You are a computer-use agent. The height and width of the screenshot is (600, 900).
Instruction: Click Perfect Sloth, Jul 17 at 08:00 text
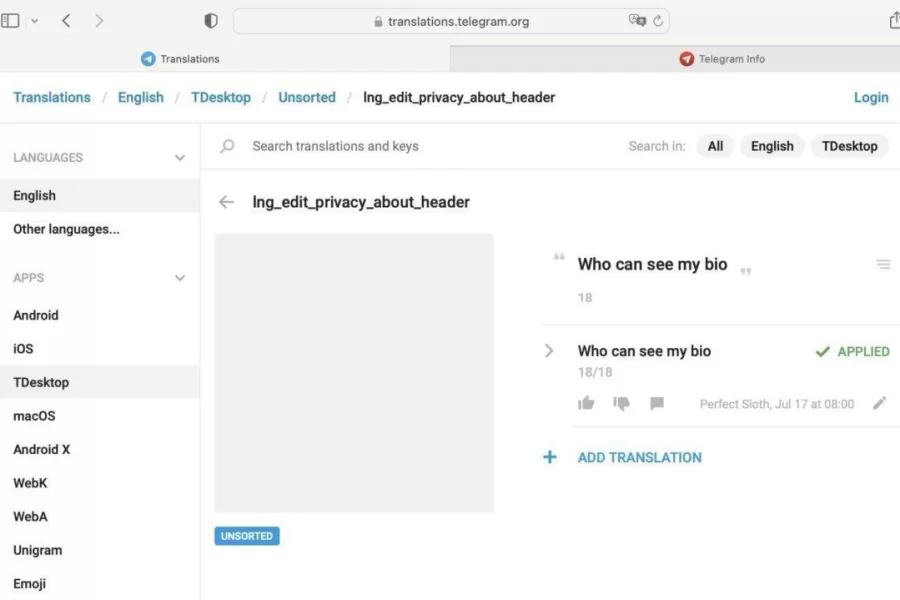[777, 404]
